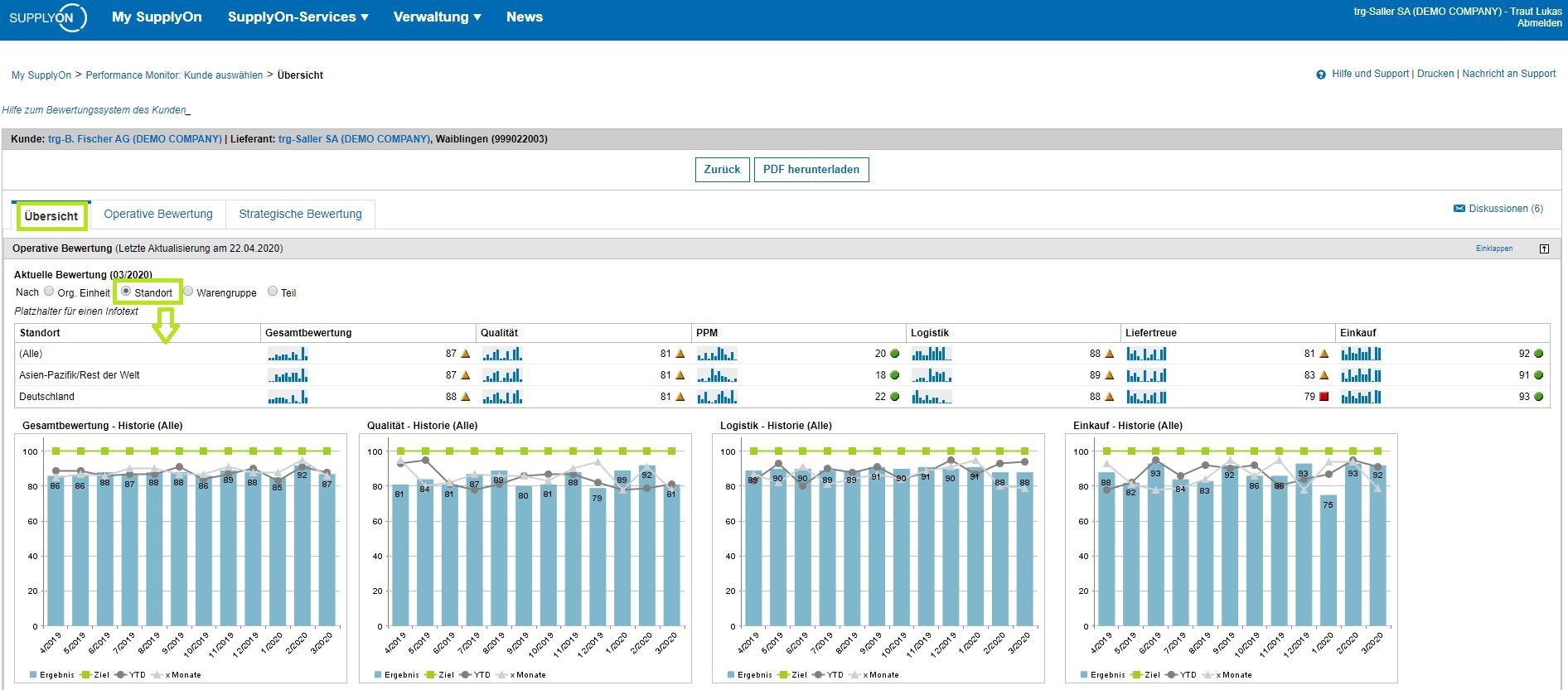The image size is (1568, 690).
Task: Click the red Liefertreue status square for Deutschland
Action: pyautogui.click(x=1324, y=397)
